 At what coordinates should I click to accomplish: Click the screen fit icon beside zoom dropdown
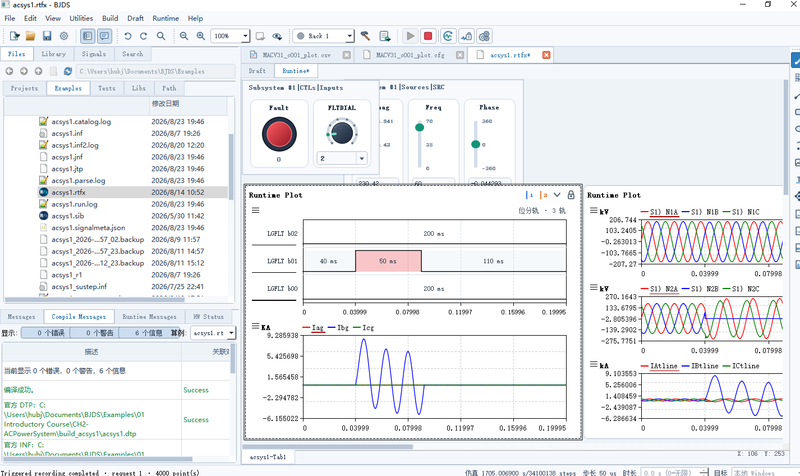coord(260,36)
